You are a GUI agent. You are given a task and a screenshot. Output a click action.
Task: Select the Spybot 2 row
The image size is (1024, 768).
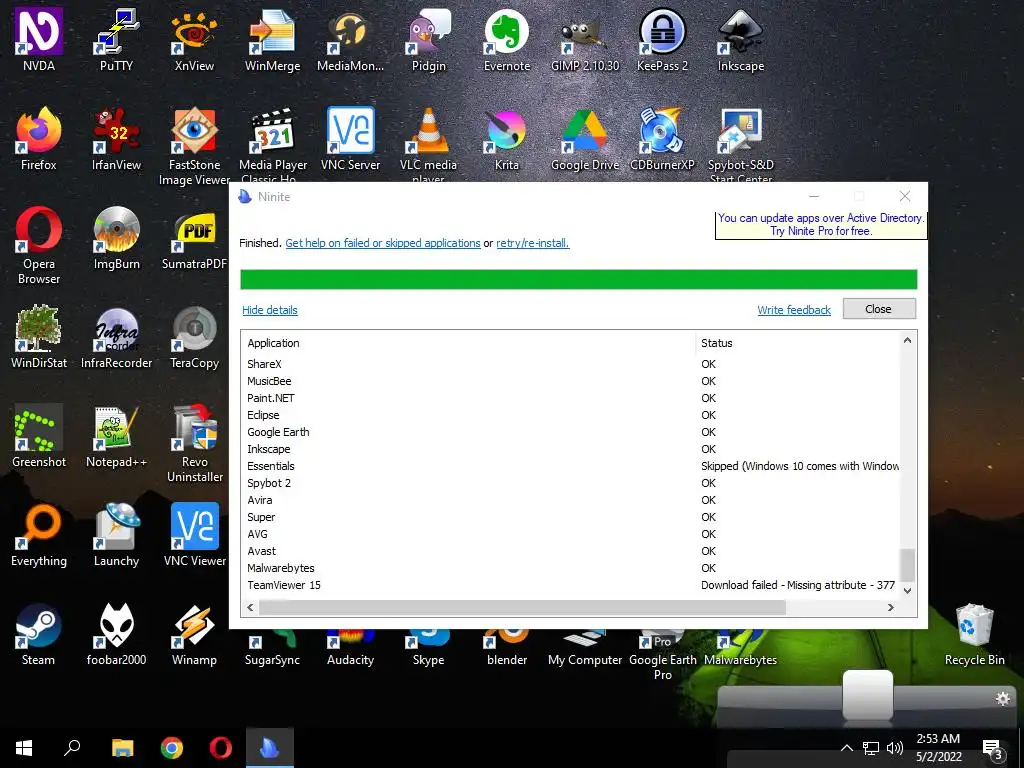[571, 483]
